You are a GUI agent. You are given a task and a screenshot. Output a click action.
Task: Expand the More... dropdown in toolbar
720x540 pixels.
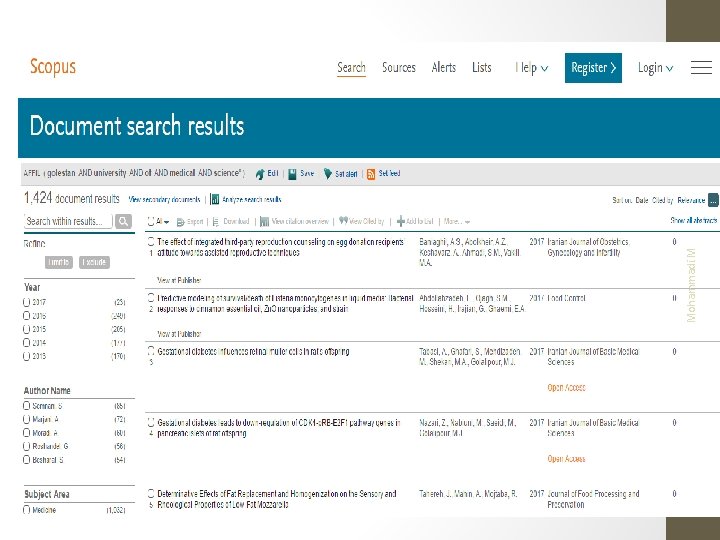[456, 222]
